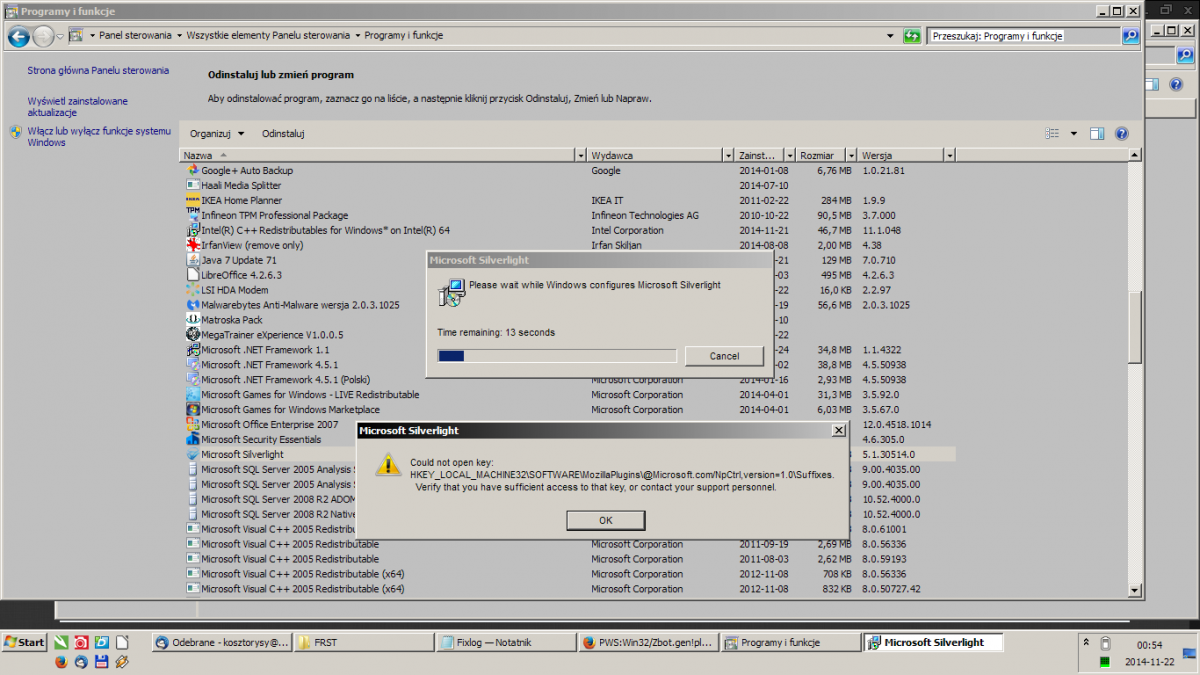Switch to Programy i funkcje on the taskbar
The width and height of the screenshot is (1200, 675).
[792, 642]
